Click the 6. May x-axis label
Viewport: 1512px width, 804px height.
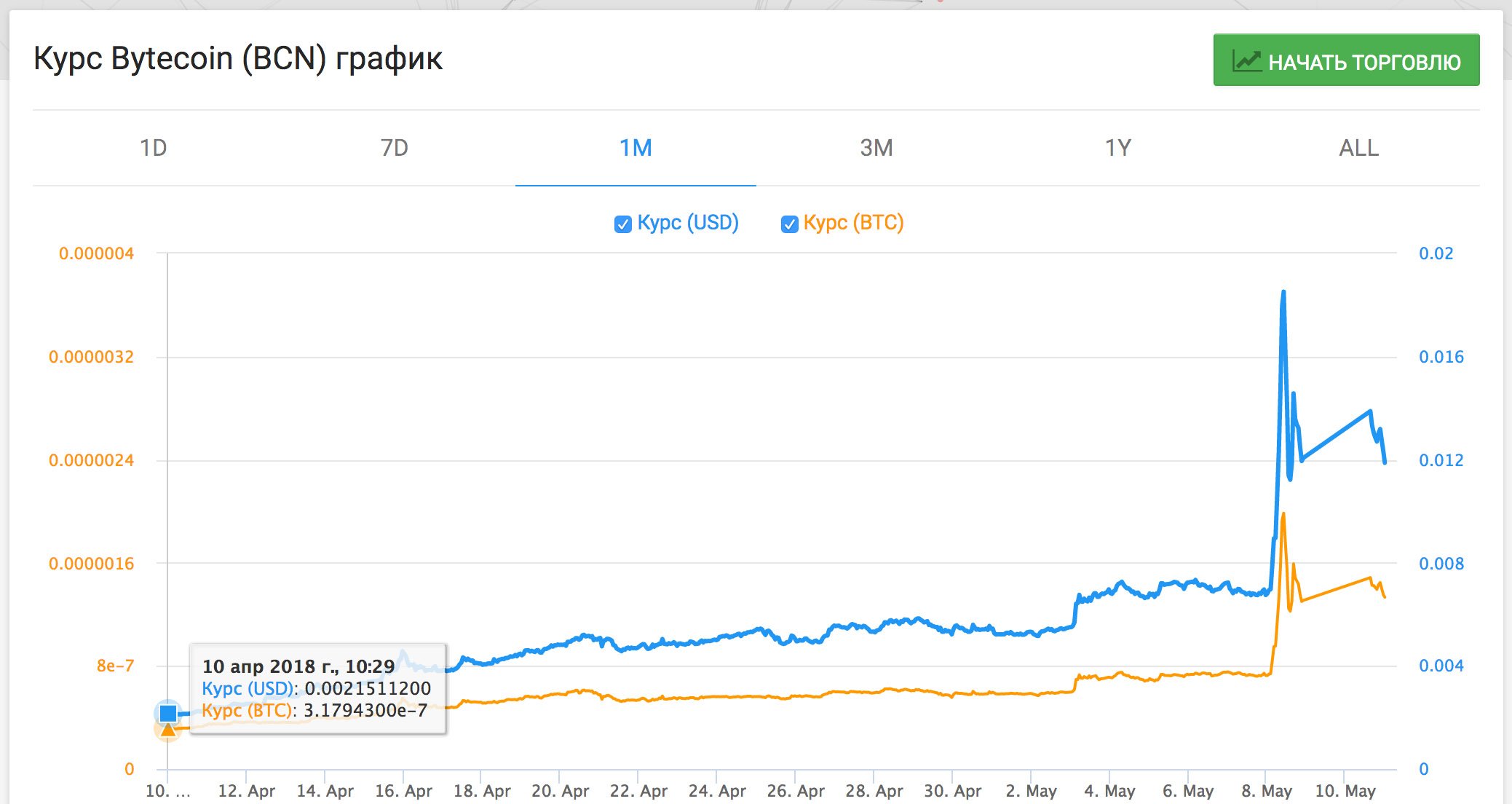point(1188,791)
